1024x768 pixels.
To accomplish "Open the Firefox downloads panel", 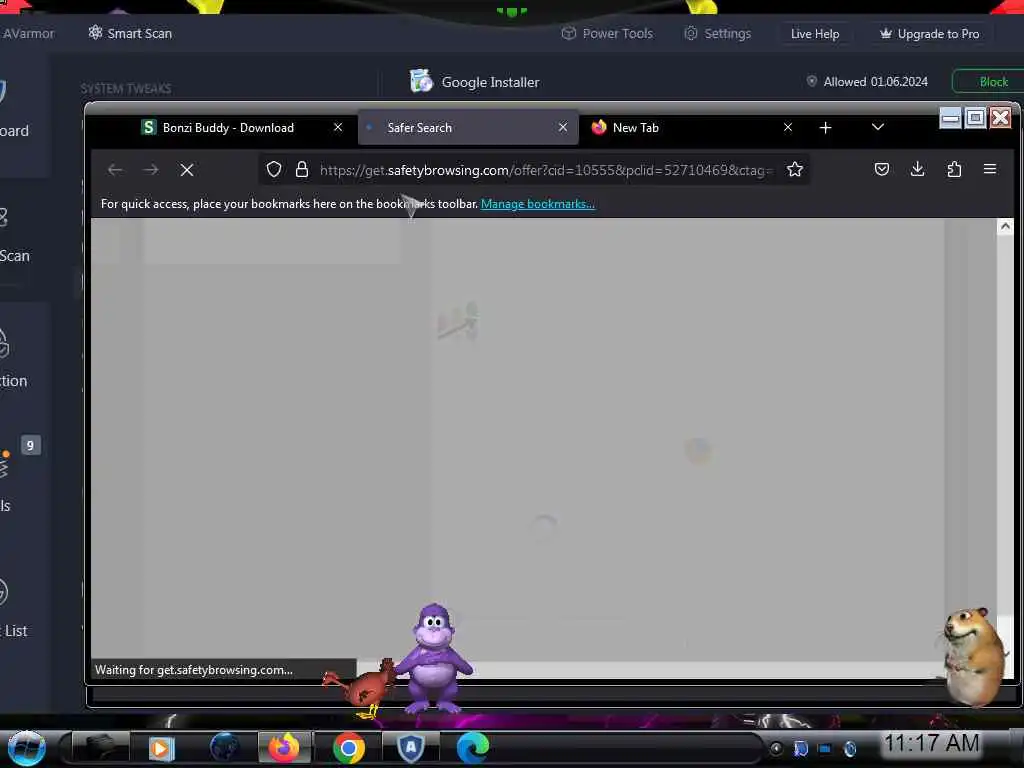I will (x=918, y=170).
